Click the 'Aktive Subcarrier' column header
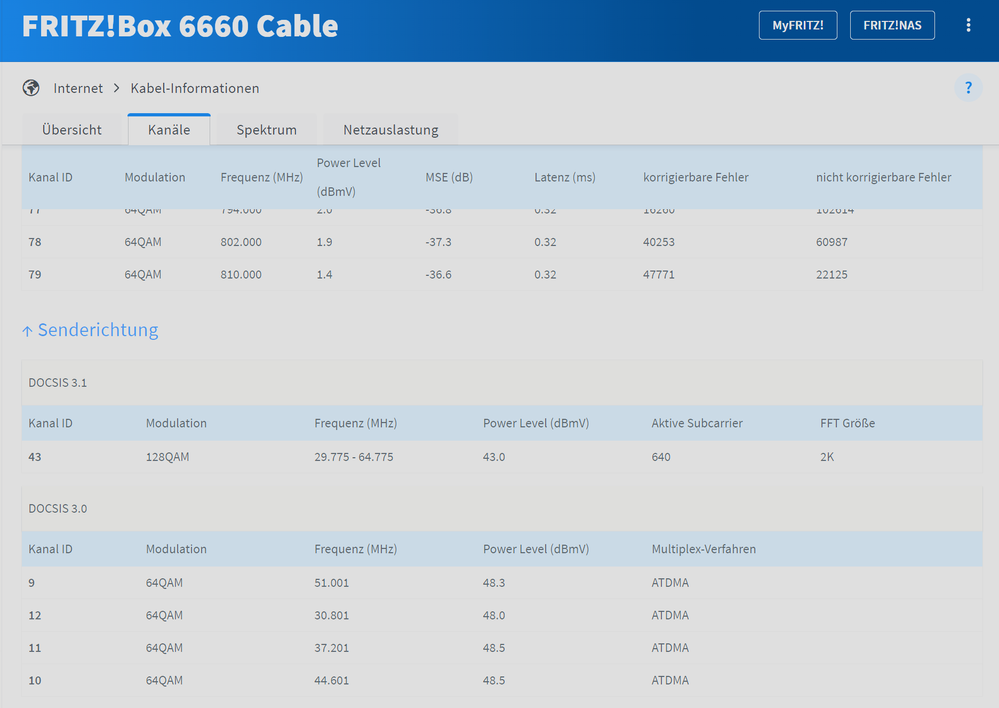 pyautogui.click(x=697, y=423)
